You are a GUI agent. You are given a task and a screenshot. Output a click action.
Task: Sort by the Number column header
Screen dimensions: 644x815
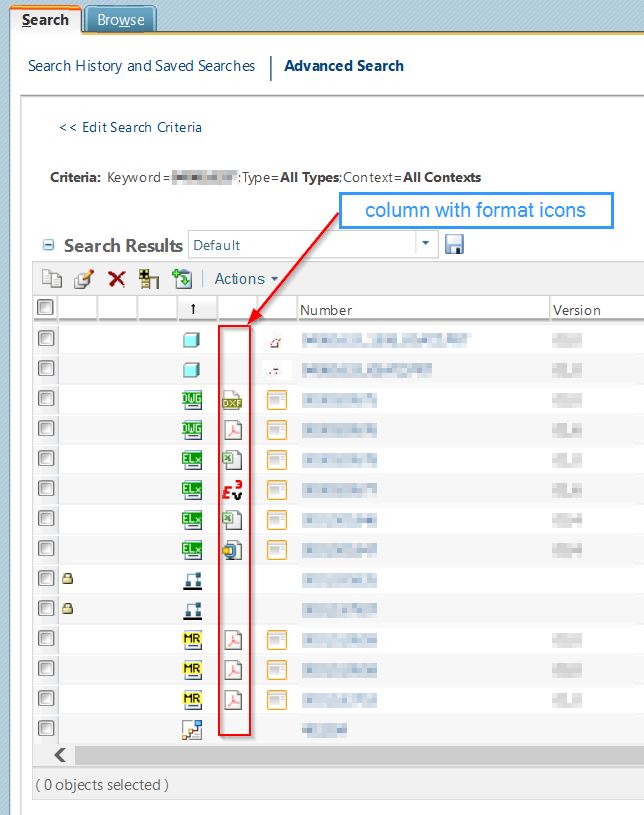coord(325,310)
